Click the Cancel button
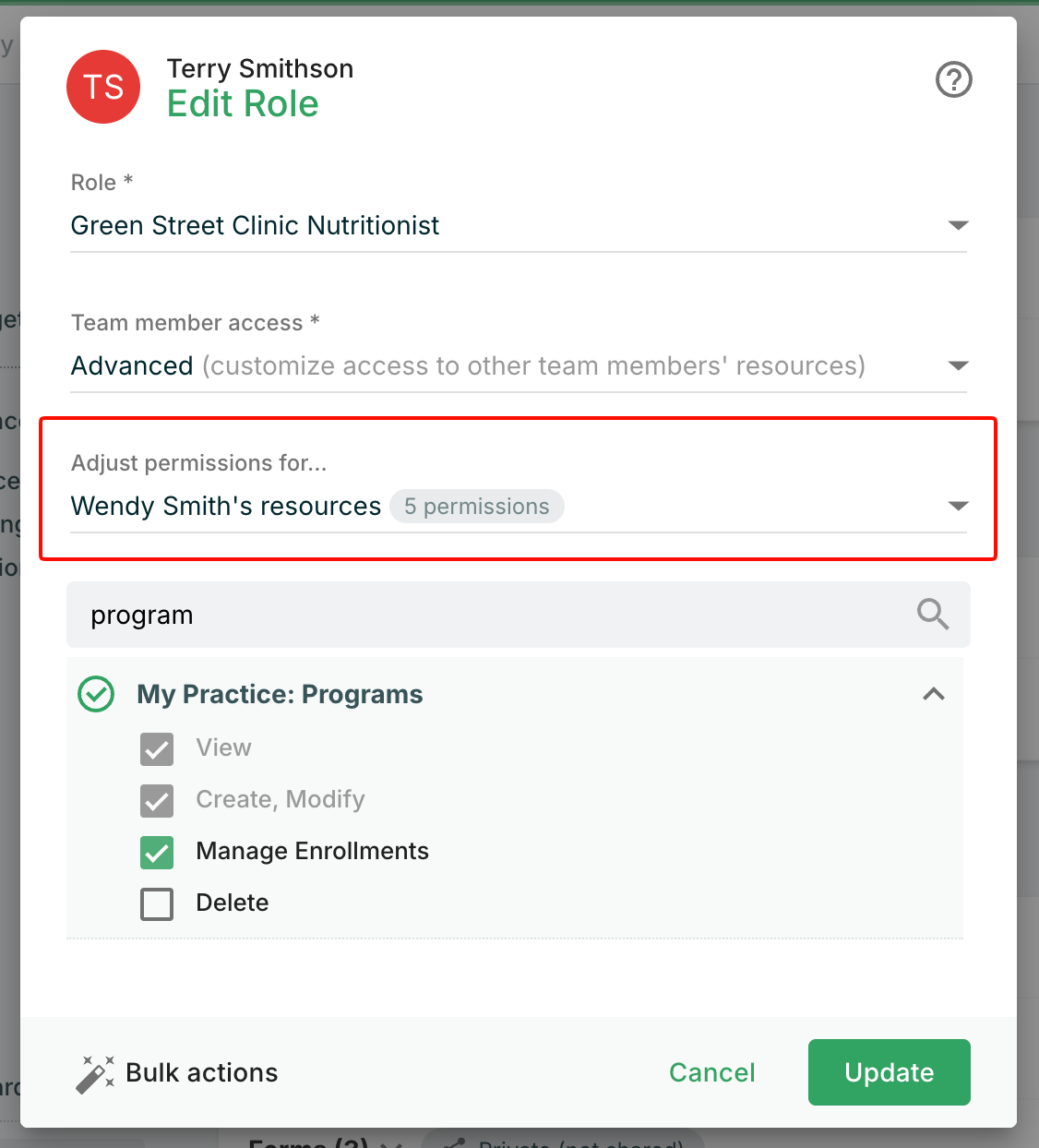 (x=712, y=1072)
